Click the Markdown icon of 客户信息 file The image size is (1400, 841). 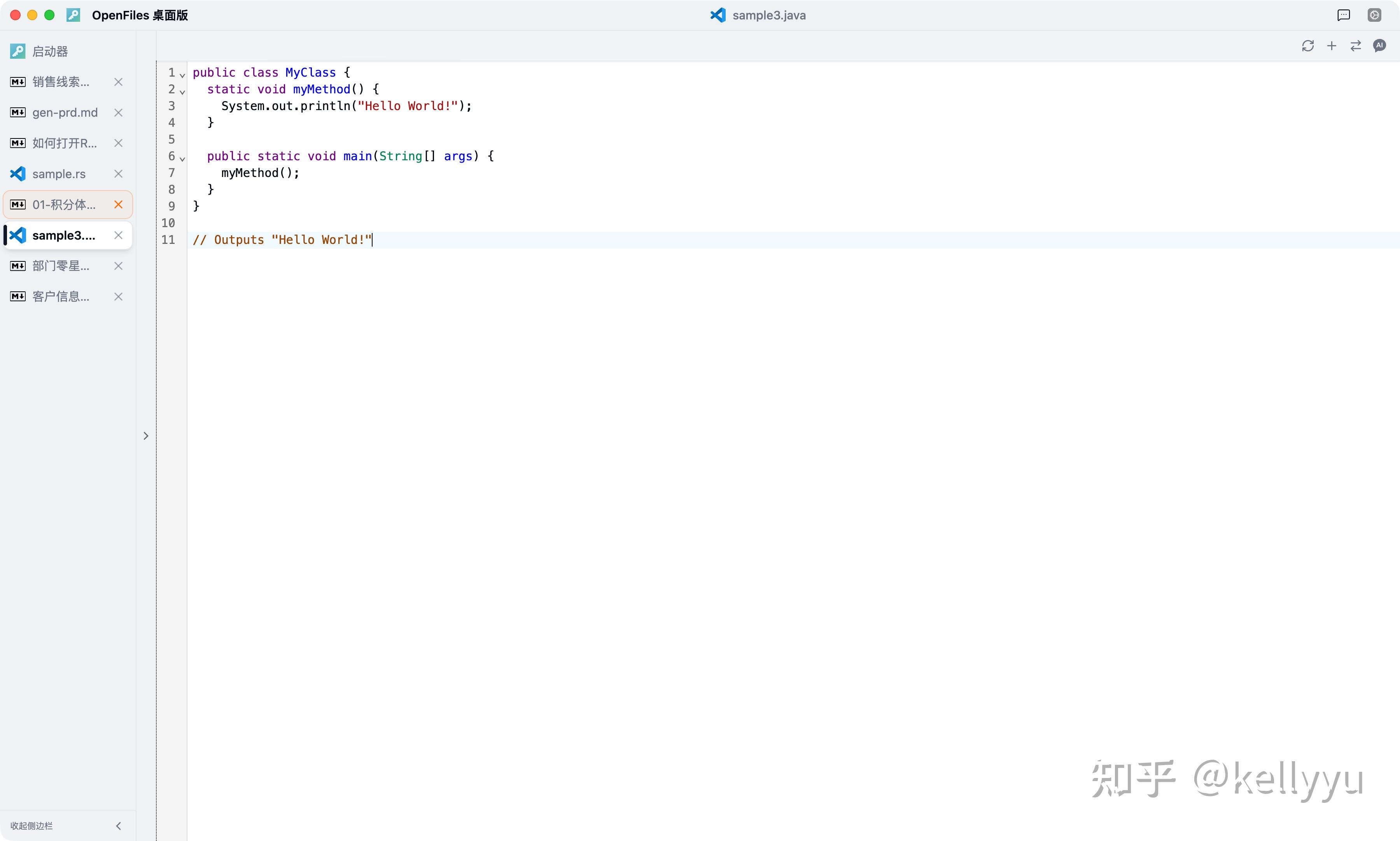tap(17, 296)
